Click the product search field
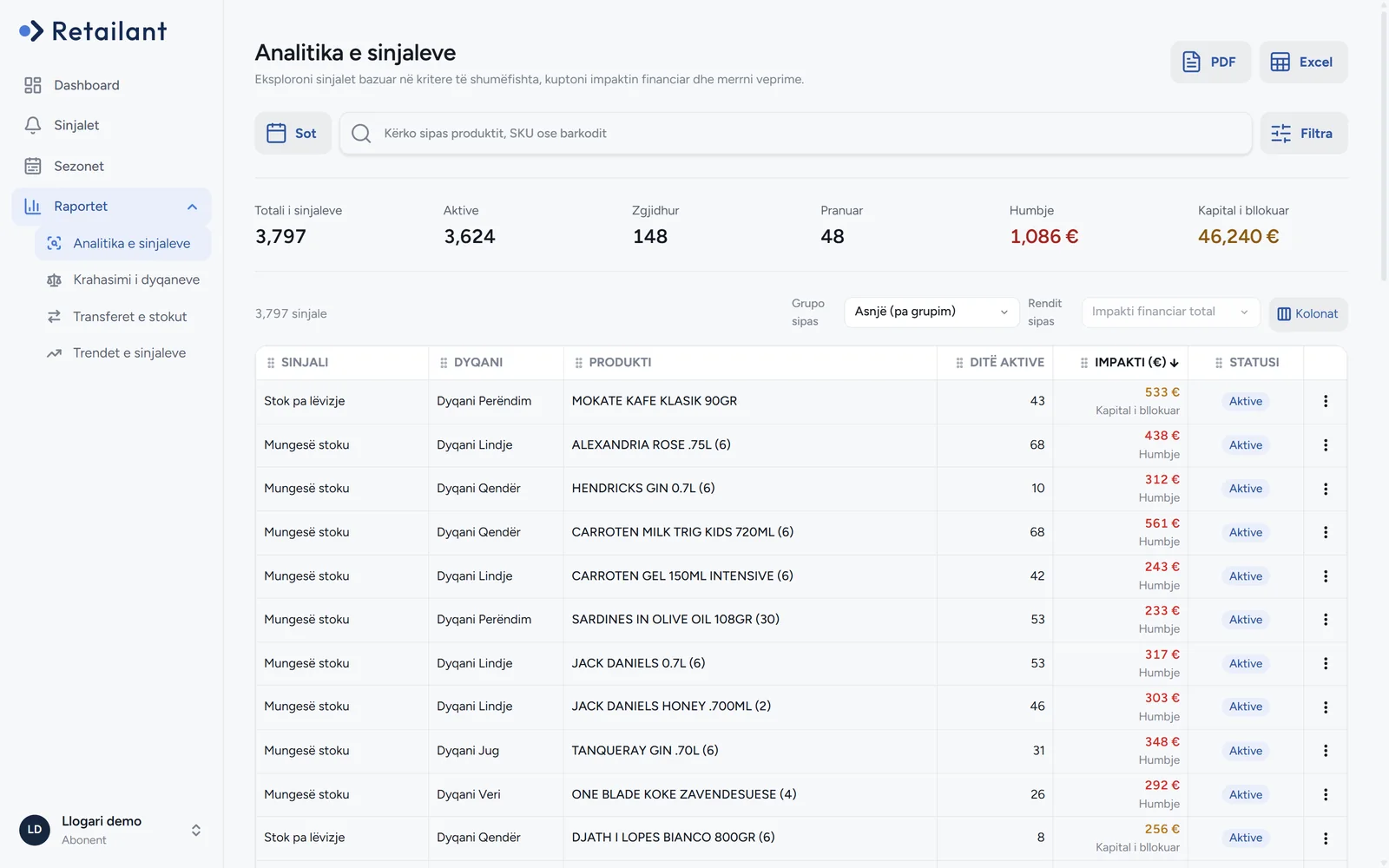 coord(795,133)
